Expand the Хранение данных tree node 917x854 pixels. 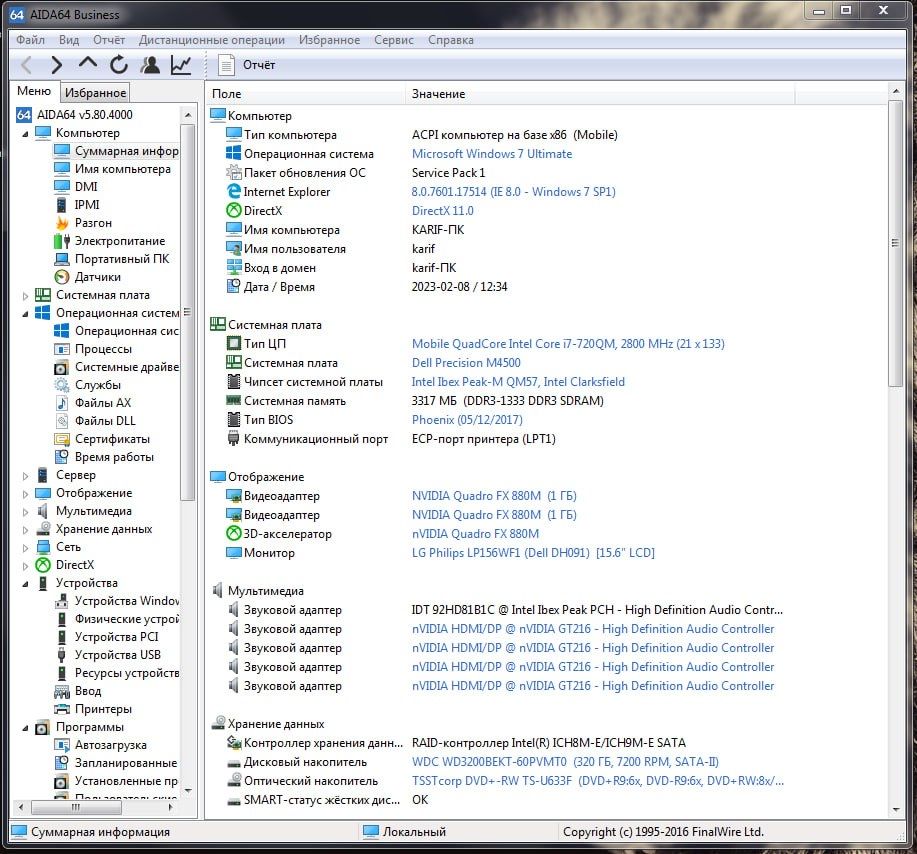pos(25,530)
